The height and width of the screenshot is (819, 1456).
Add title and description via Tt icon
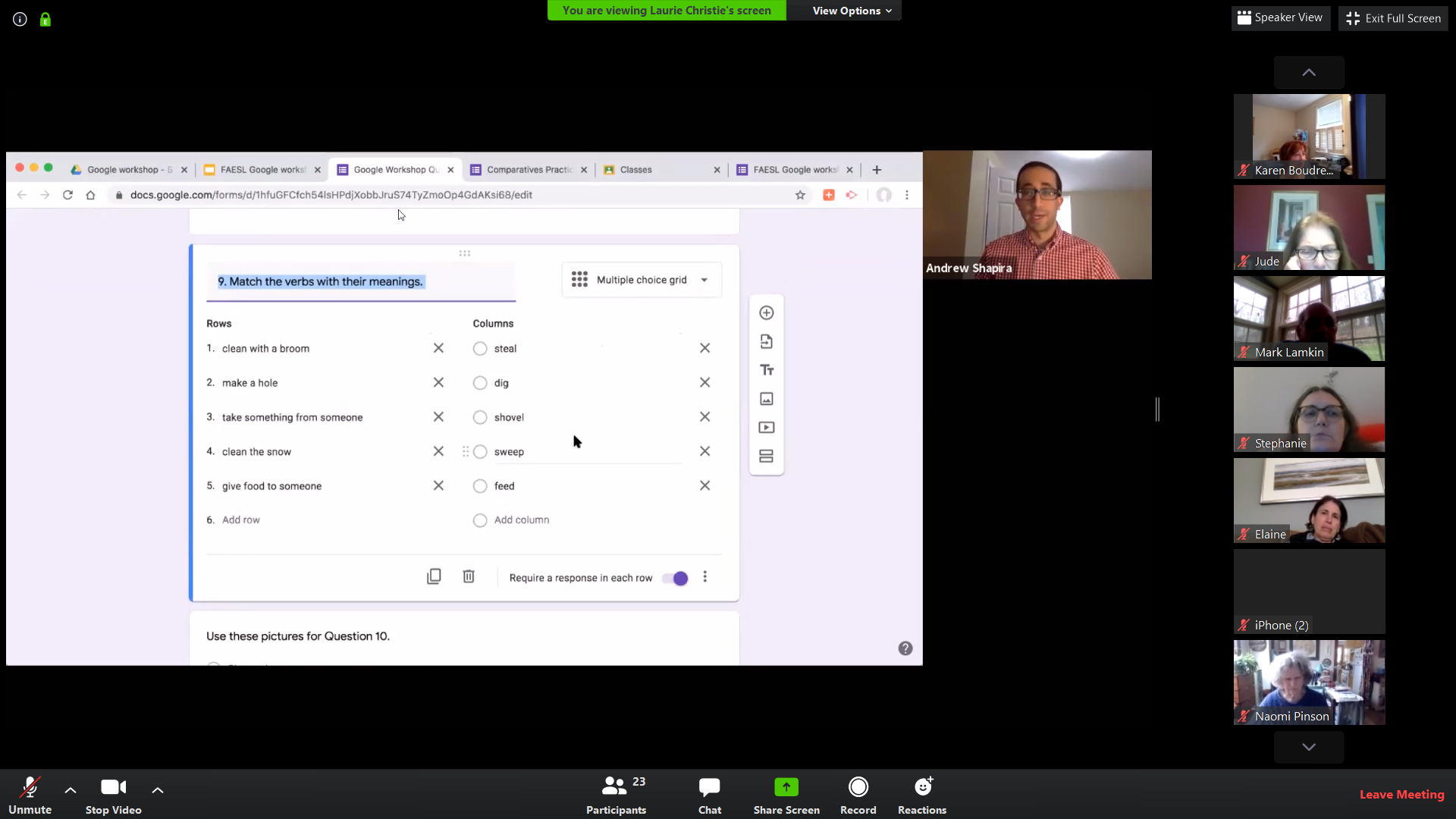coord(766,370)
